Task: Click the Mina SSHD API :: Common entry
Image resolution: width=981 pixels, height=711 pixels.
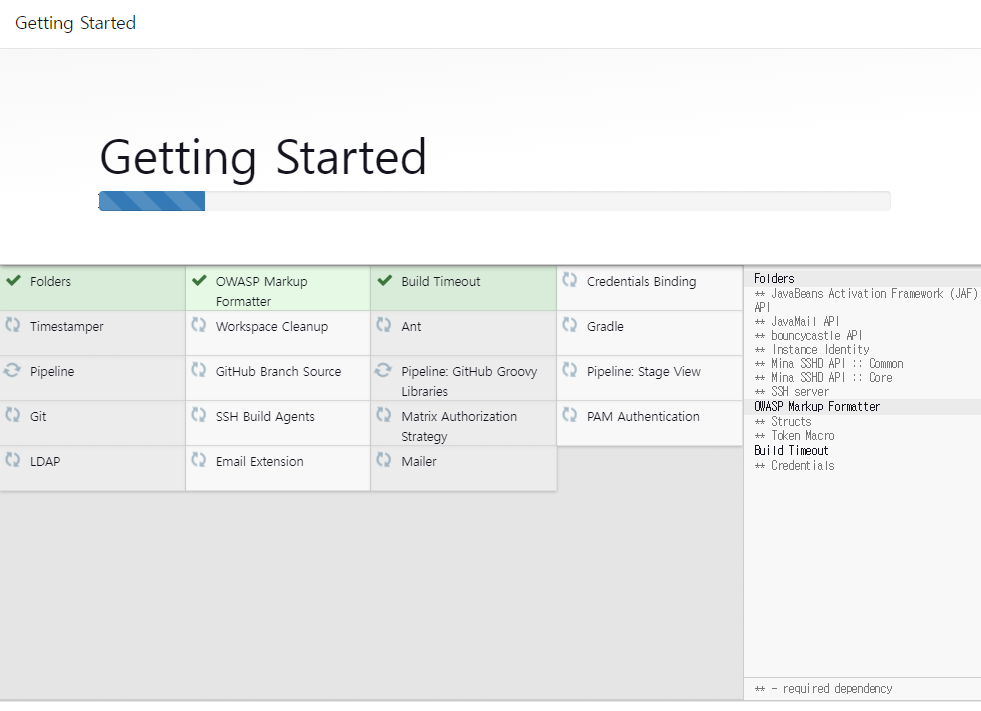Action: (828, 364)
